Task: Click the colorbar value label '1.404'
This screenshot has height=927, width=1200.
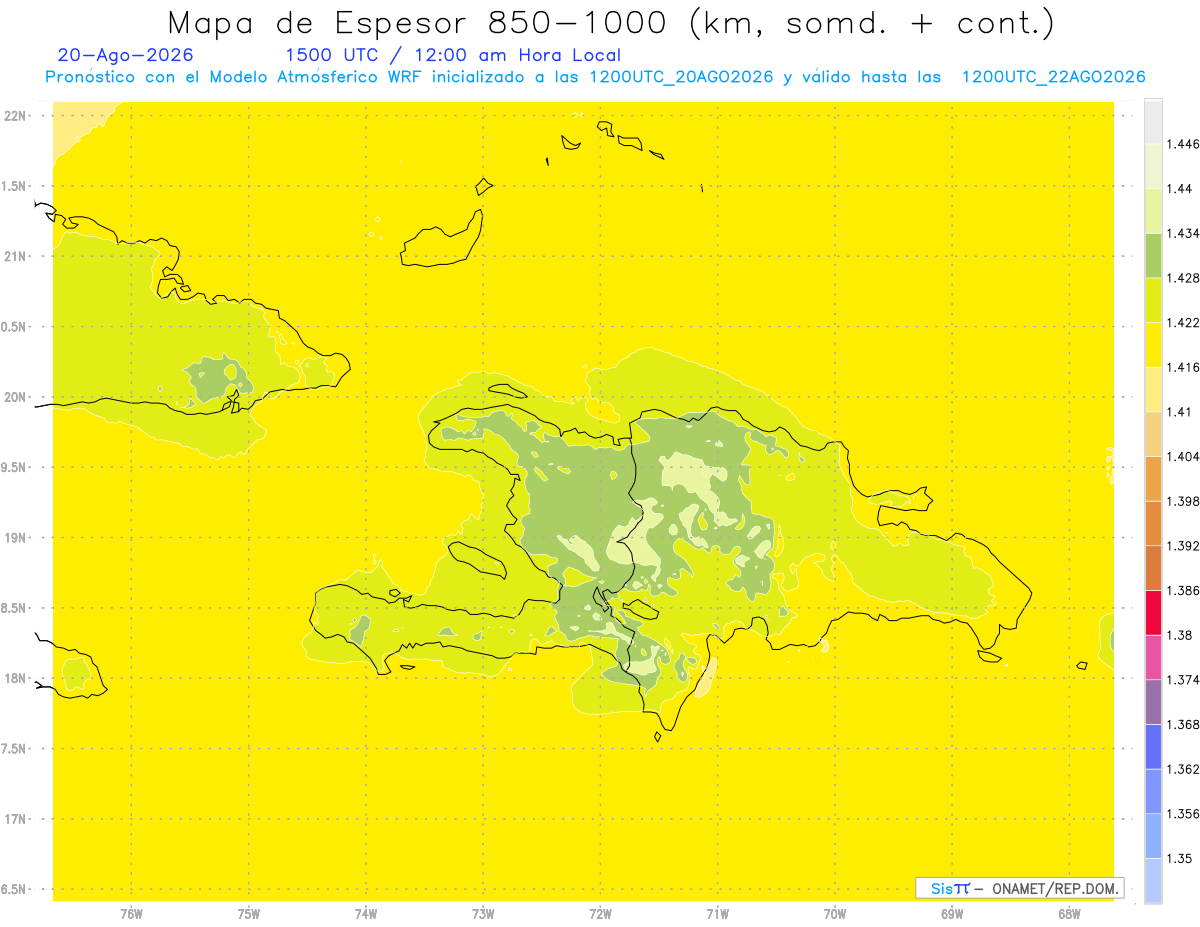Action: (1183, 456)
